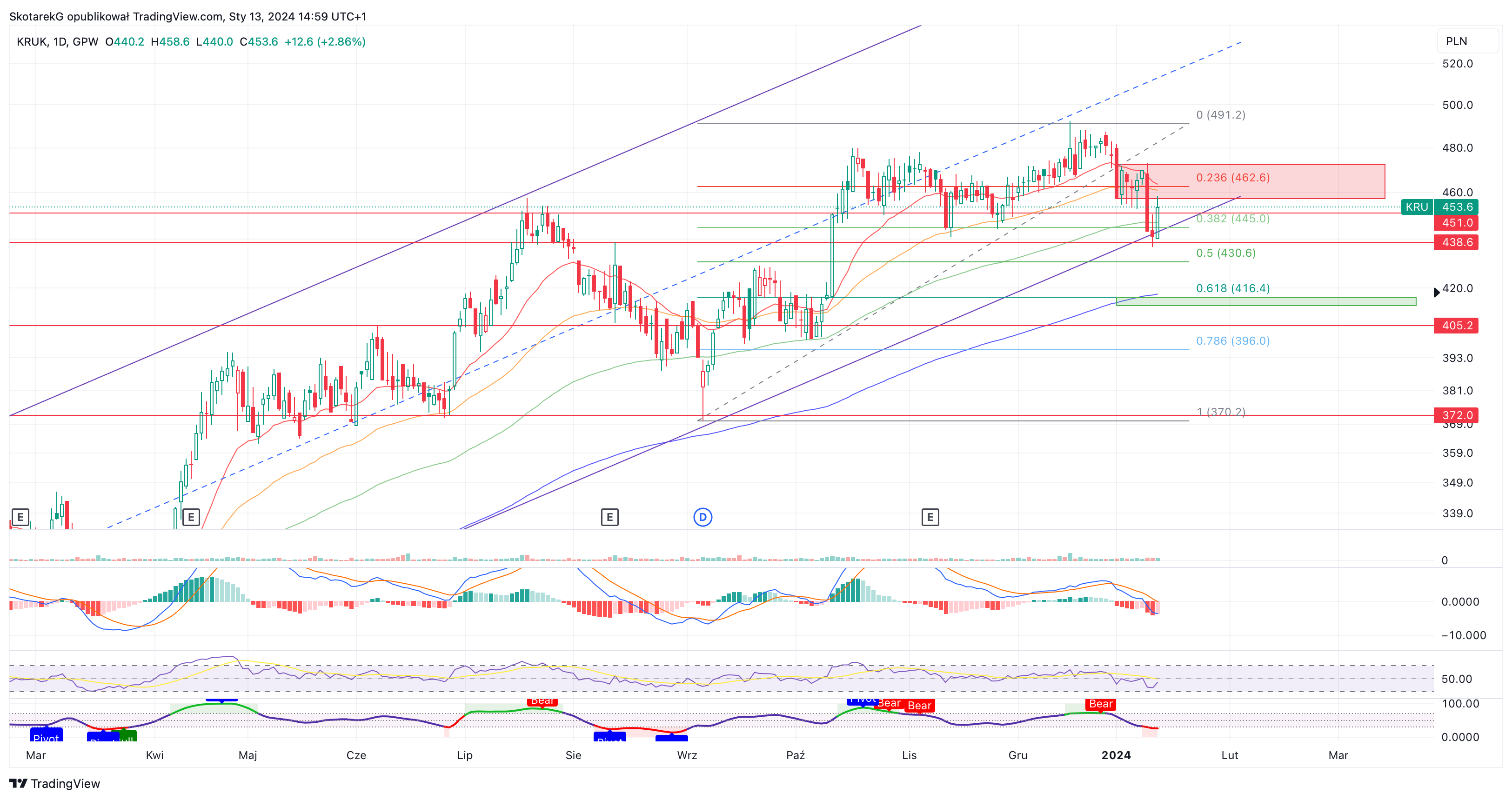Click Fibonacci level 0.786 (396.0) label
The width and height of the screenshot is (1512, 800).
[1232, 341]
